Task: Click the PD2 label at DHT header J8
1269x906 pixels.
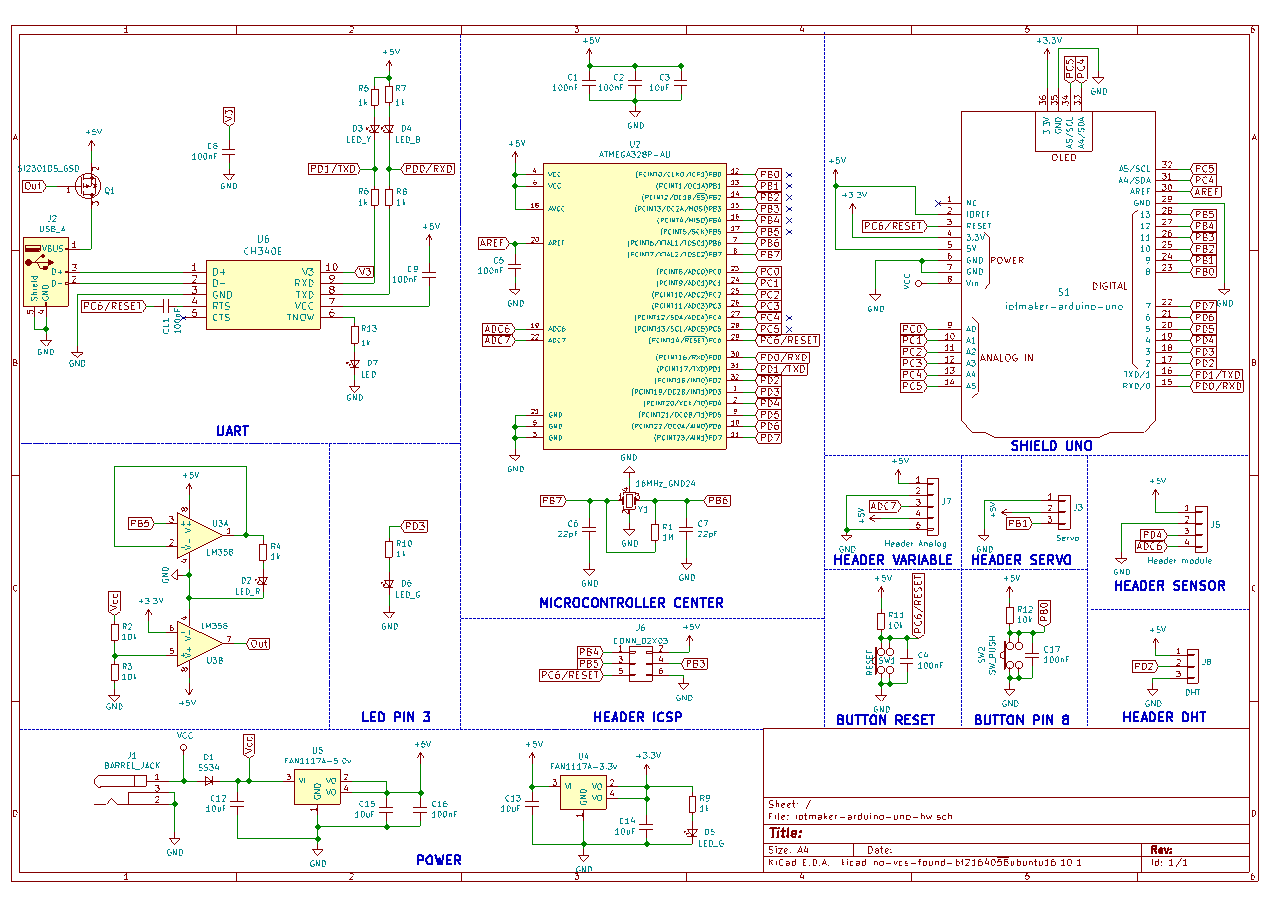Action: pyautogui.click(x=1144, y=666)
